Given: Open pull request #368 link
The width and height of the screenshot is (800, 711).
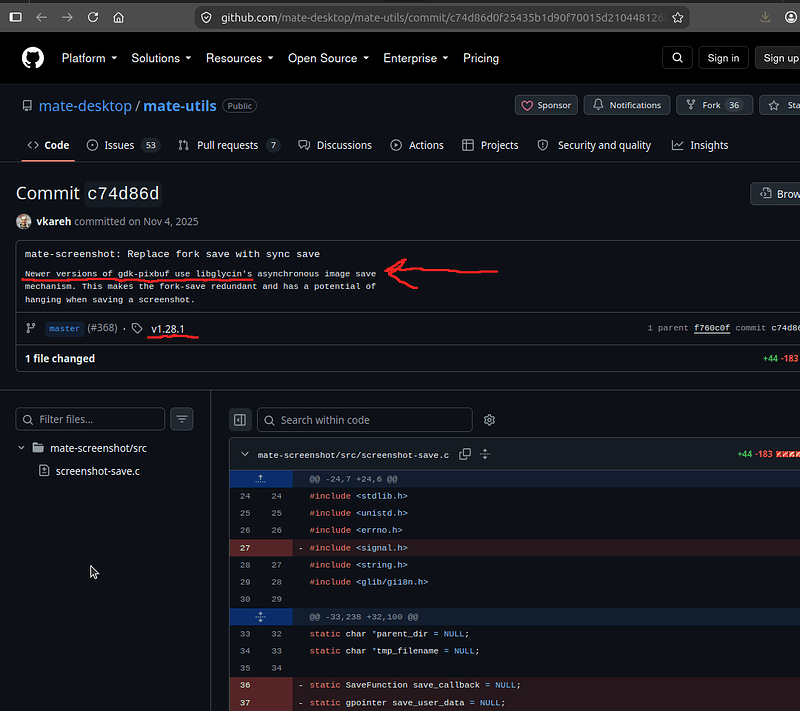Looking at the screenshot, I should 103,328.
